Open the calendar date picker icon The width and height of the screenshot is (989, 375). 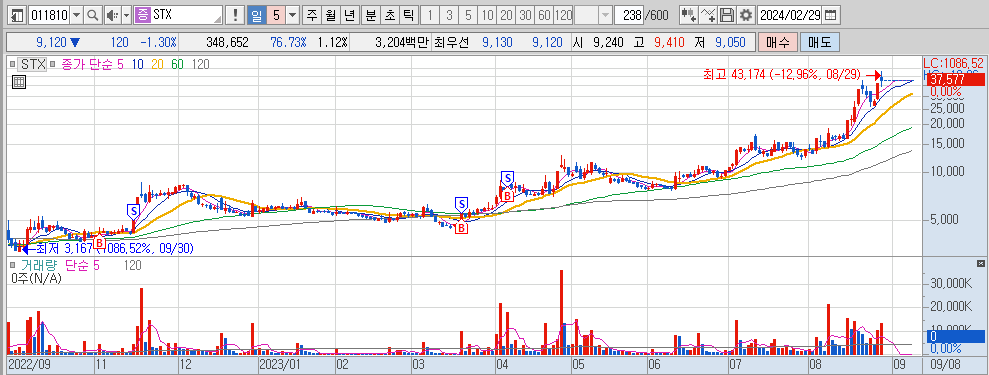tap(831, 15)
